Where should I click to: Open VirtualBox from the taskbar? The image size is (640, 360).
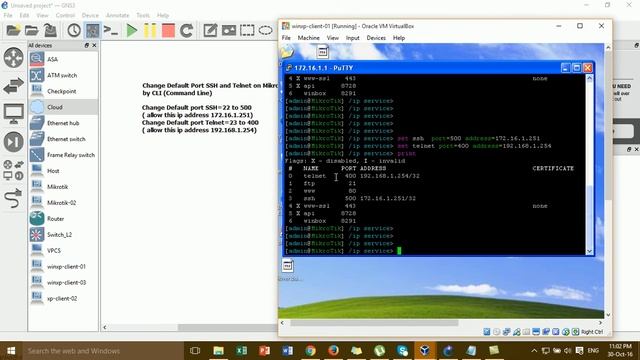click(x=424, y=351)
